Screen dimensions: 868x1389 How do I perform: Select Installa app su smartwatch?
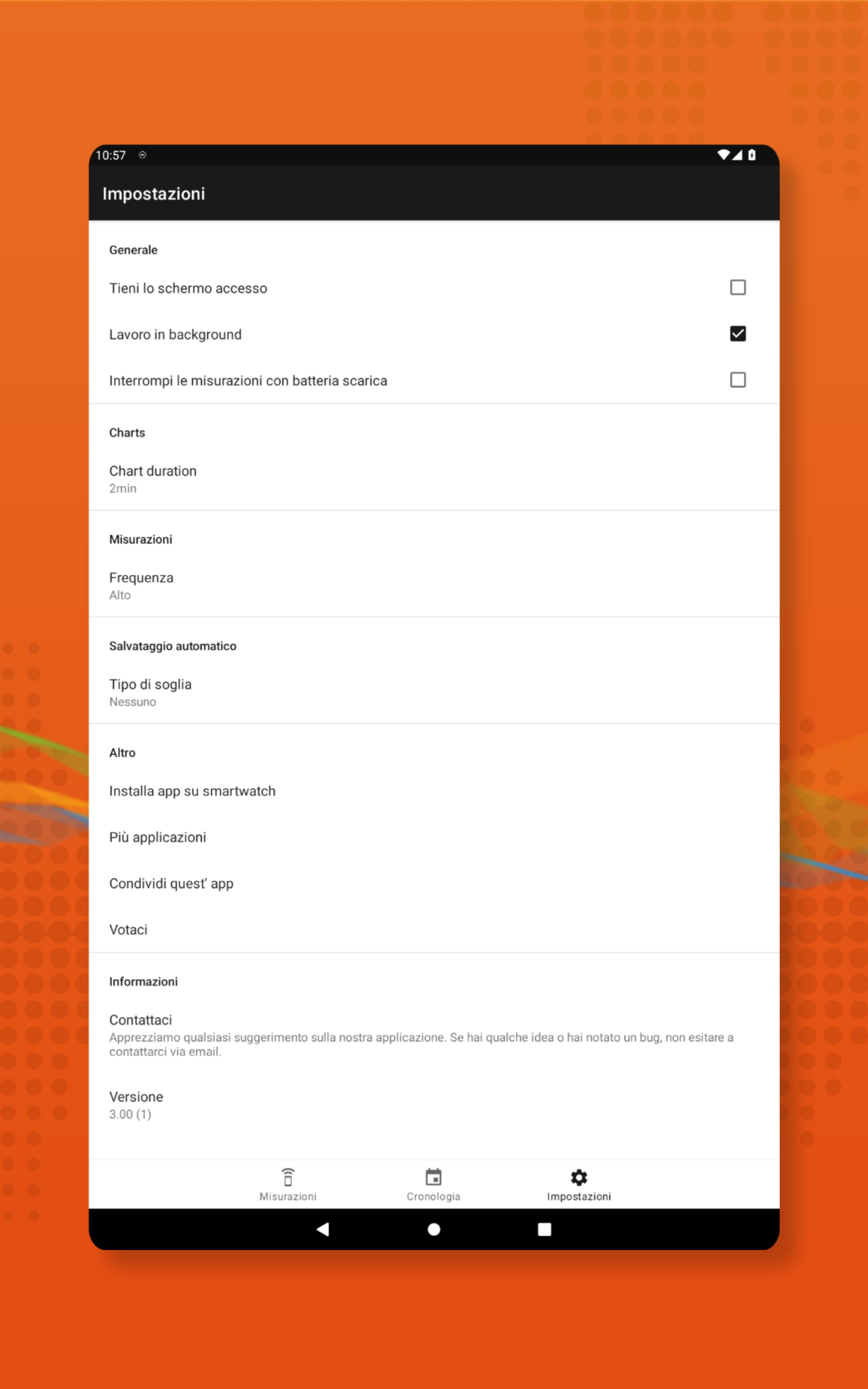coord(434,791)
